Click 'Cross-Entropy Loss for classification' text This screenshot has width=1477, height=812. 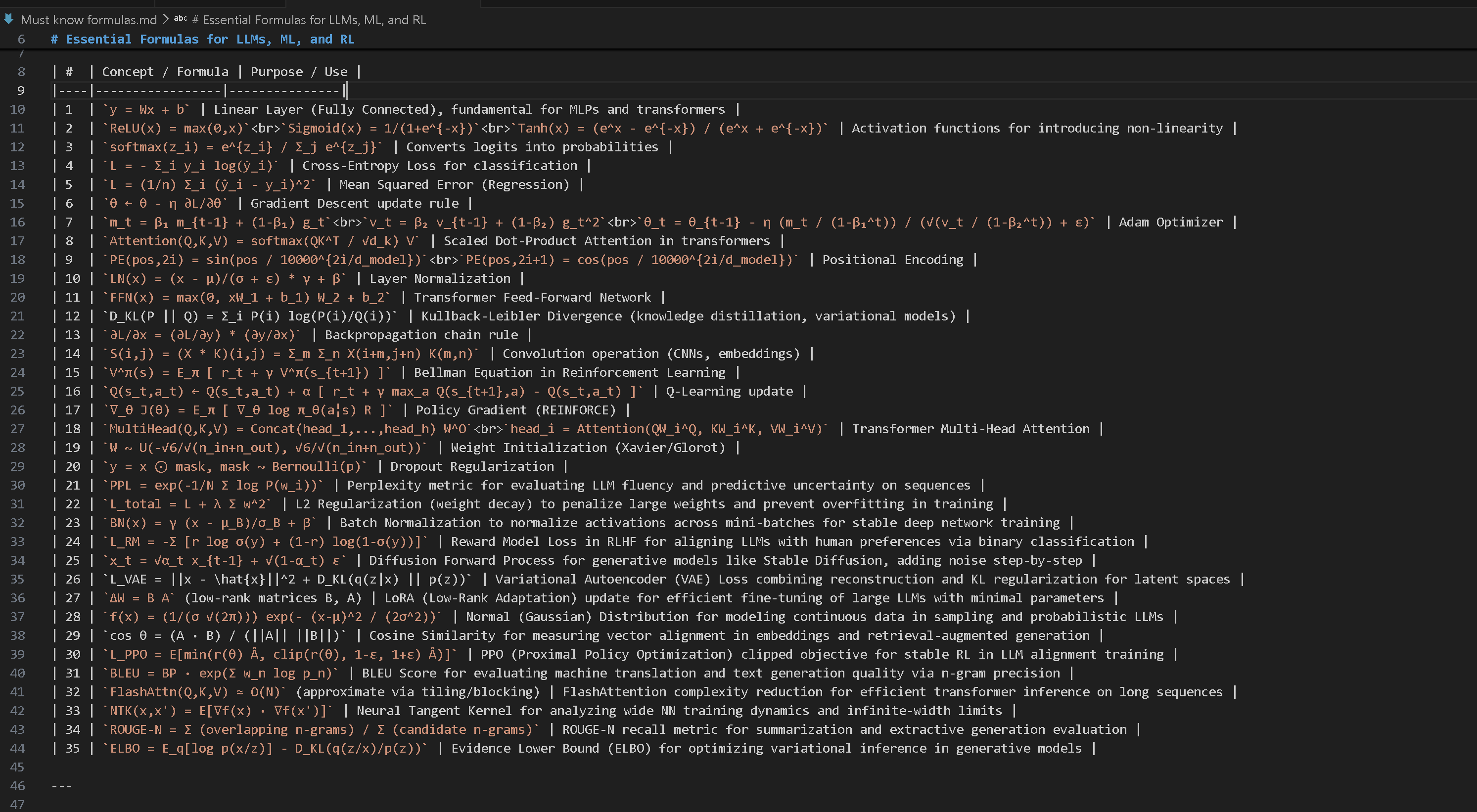(x=440, y=166)
